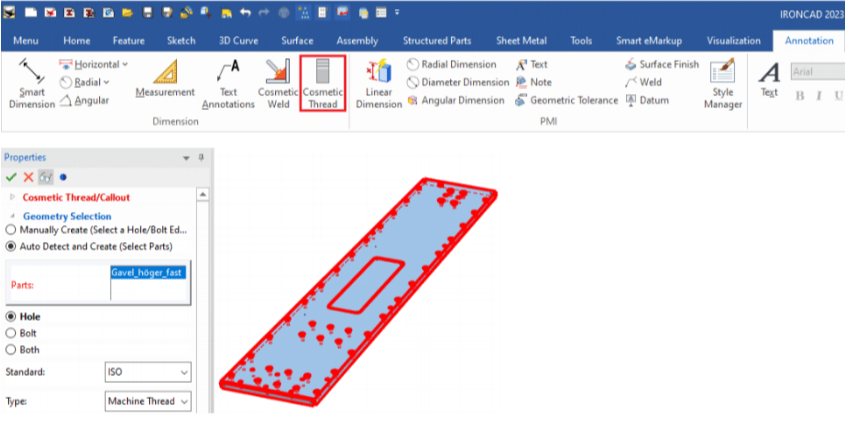Activate the Cosmetic Thread tool

[323, 84]
